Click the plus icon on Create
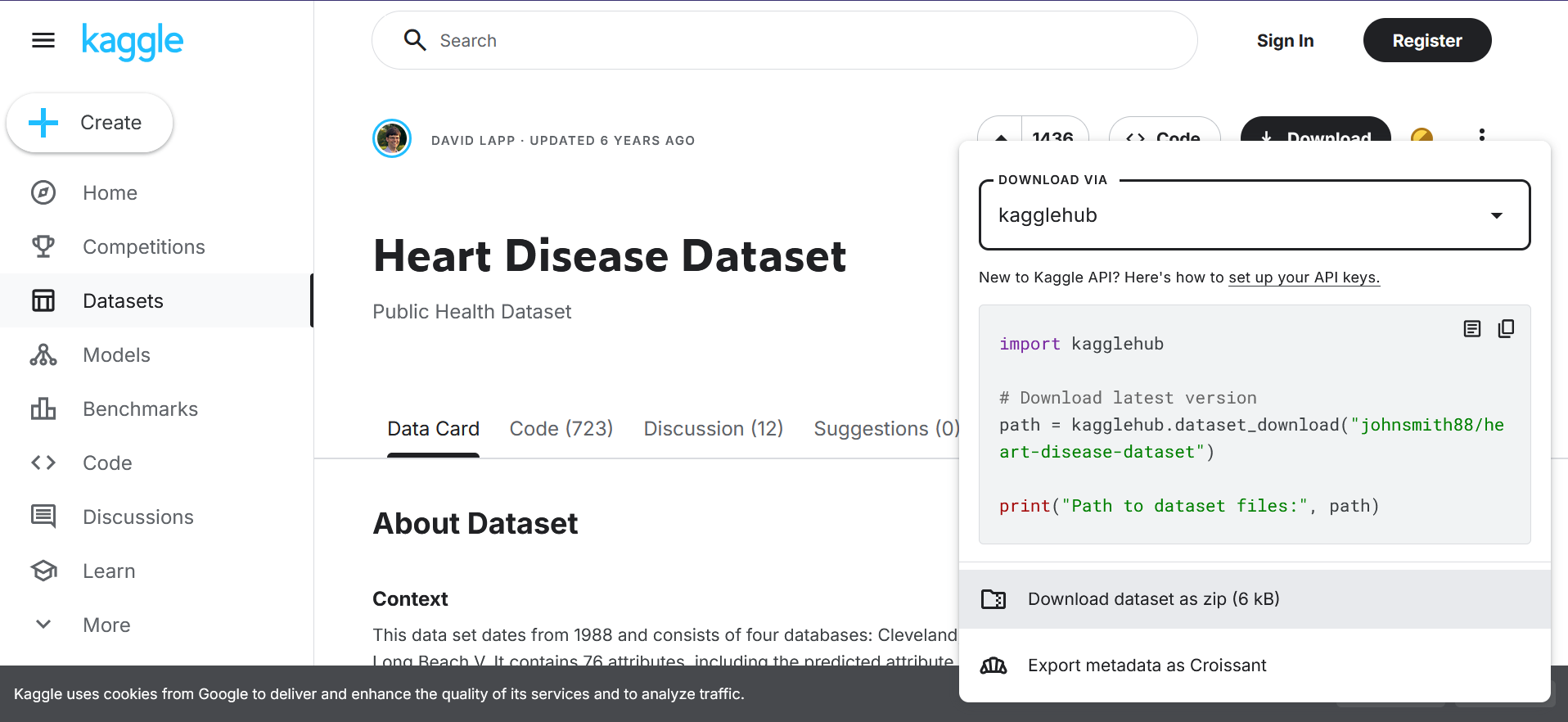The image size is (1568, 722). (x=43, y=123)
